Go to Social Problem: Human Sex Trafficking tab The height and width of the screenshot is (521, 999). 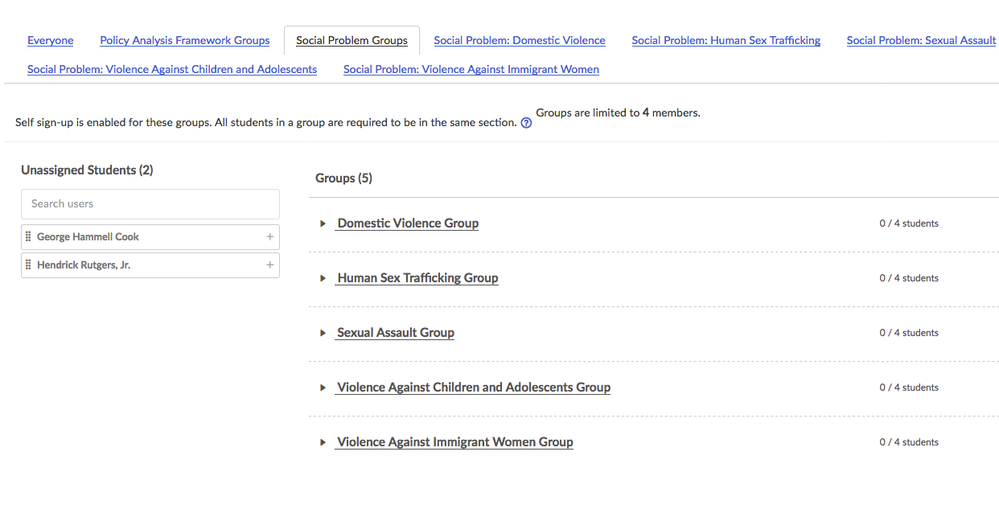click(x=726, y=41)
